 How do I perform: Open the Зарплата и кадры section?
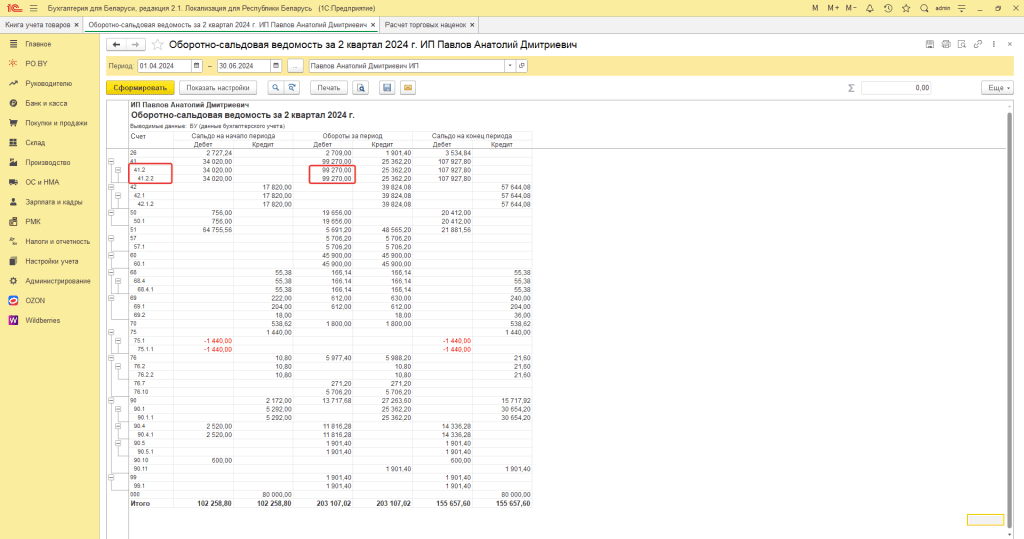coord(54,202)
